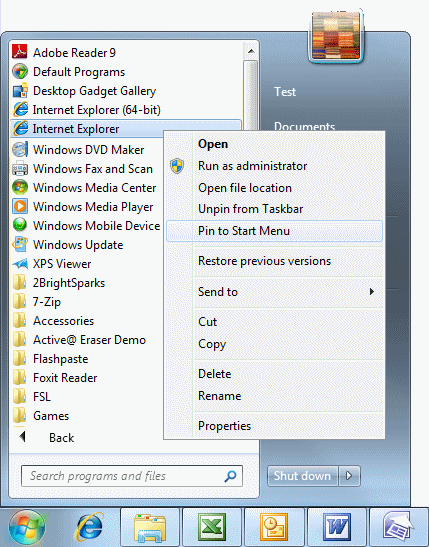Choose Properties in the context menu
The width and height of the screenshot is (429, 547).
tap(274, 426)
